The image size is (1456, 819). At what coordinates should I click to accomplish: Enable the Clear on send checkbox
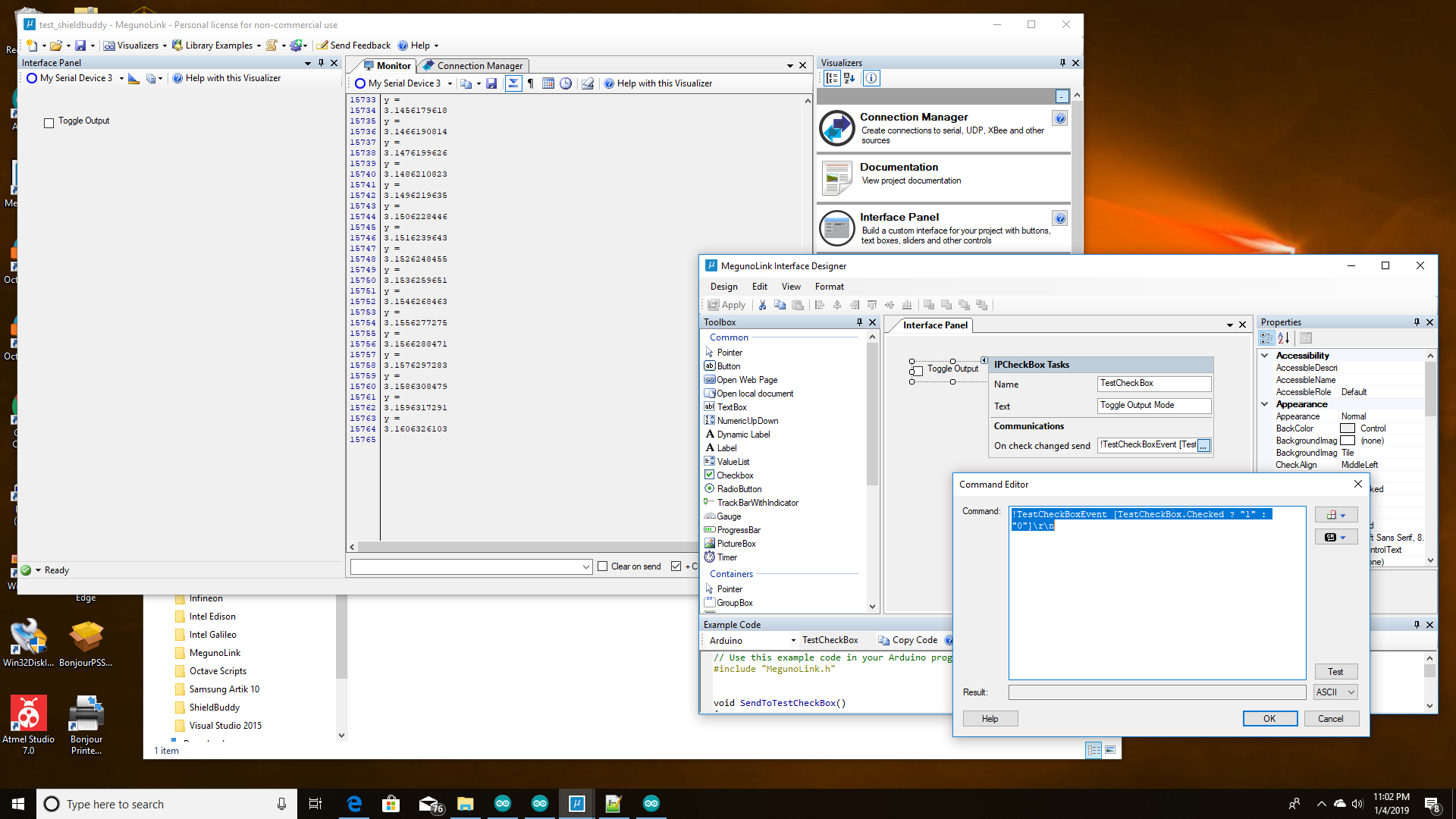(603, 566)
